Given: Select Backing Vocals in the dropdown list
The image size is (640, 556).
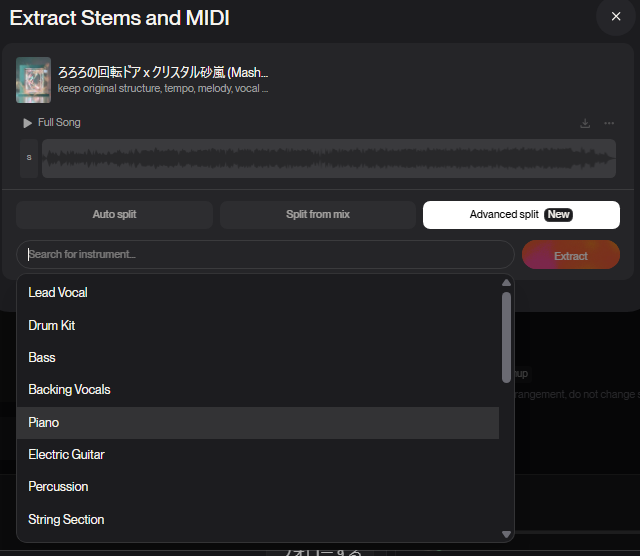Looking at the screenshot, I should [x=258, y=389].
